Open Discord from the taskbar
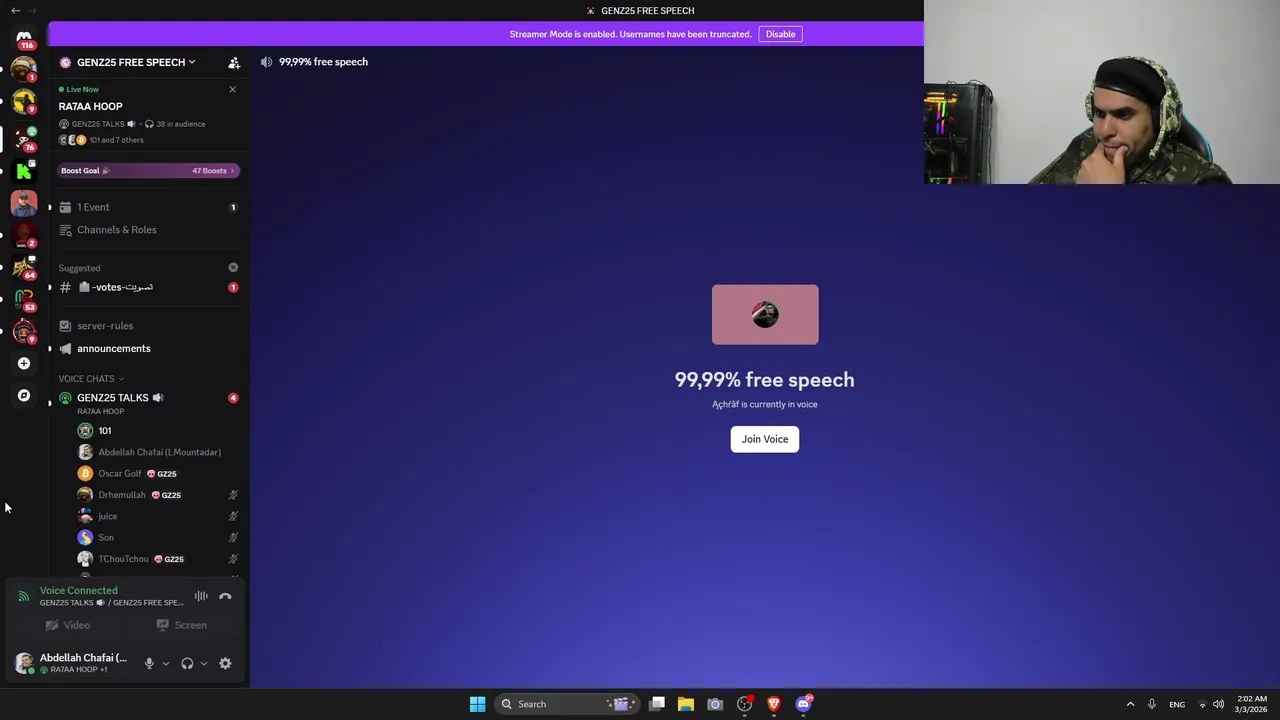This screenshot has width=1280, height=720. (803, 704)
